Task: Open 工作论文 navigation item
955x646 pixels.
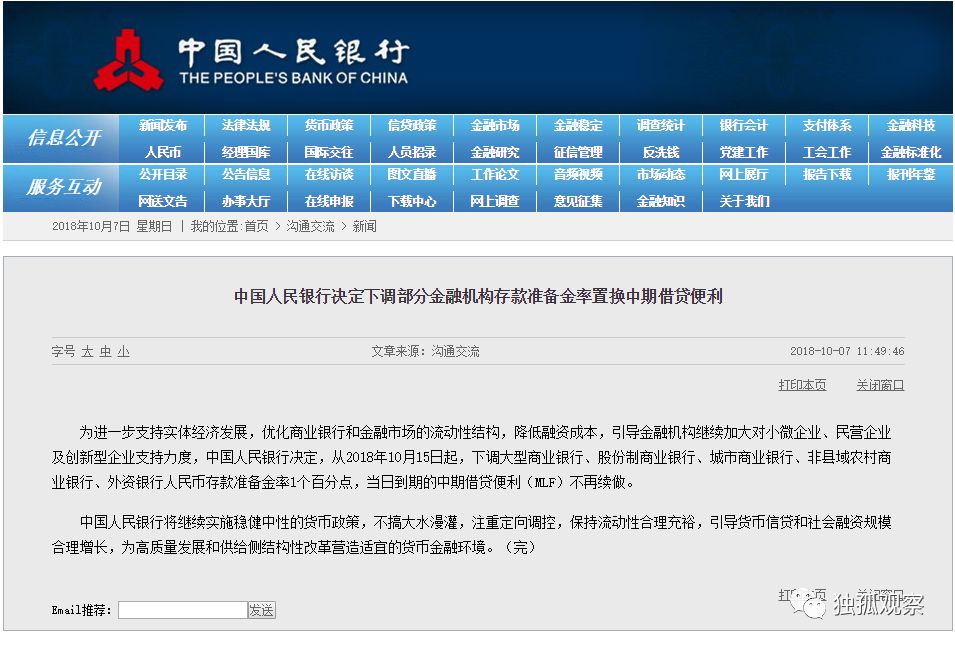Action: (495, 175)
